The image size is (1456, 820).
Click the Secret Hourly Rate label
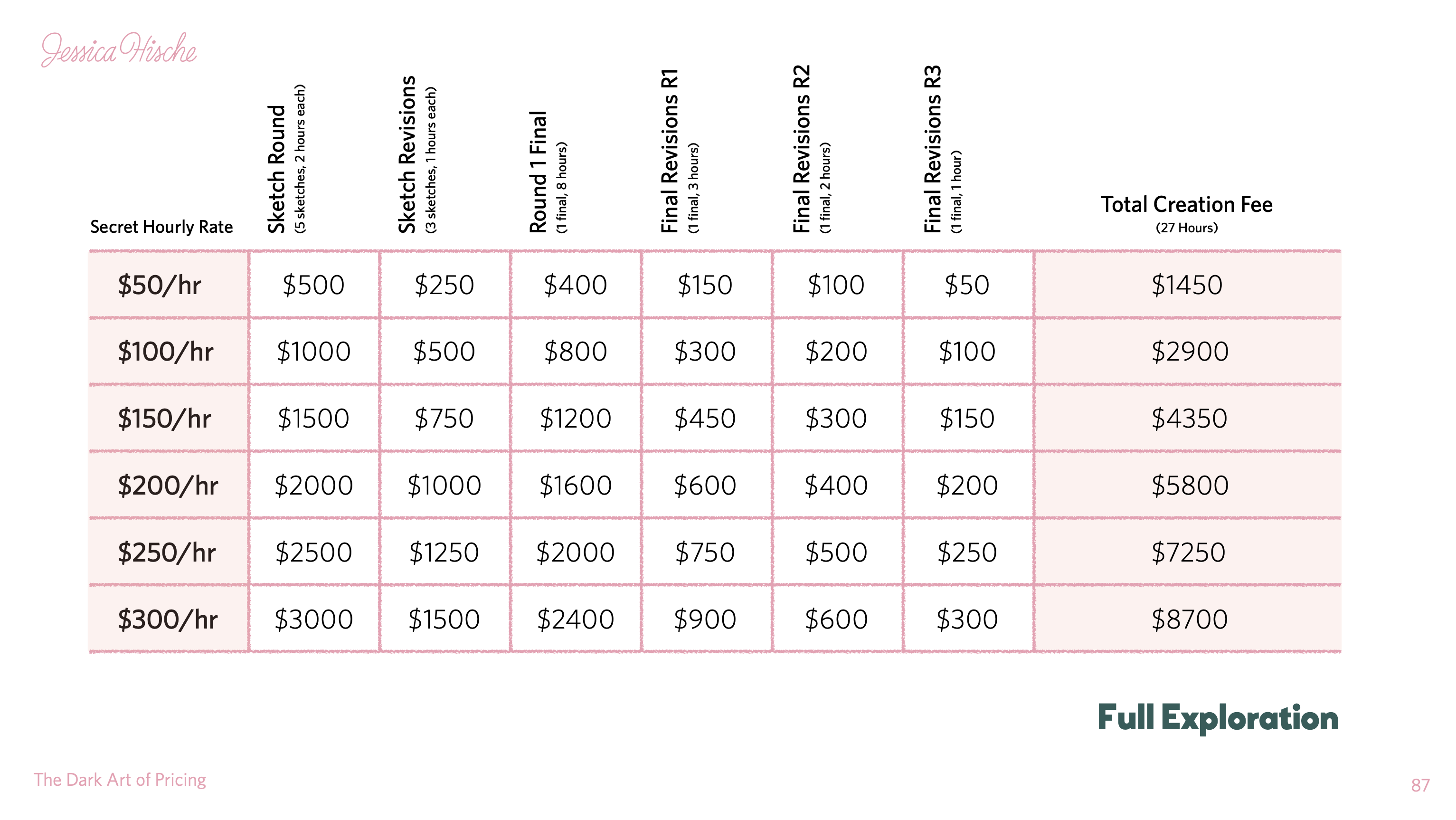[161, 227]
